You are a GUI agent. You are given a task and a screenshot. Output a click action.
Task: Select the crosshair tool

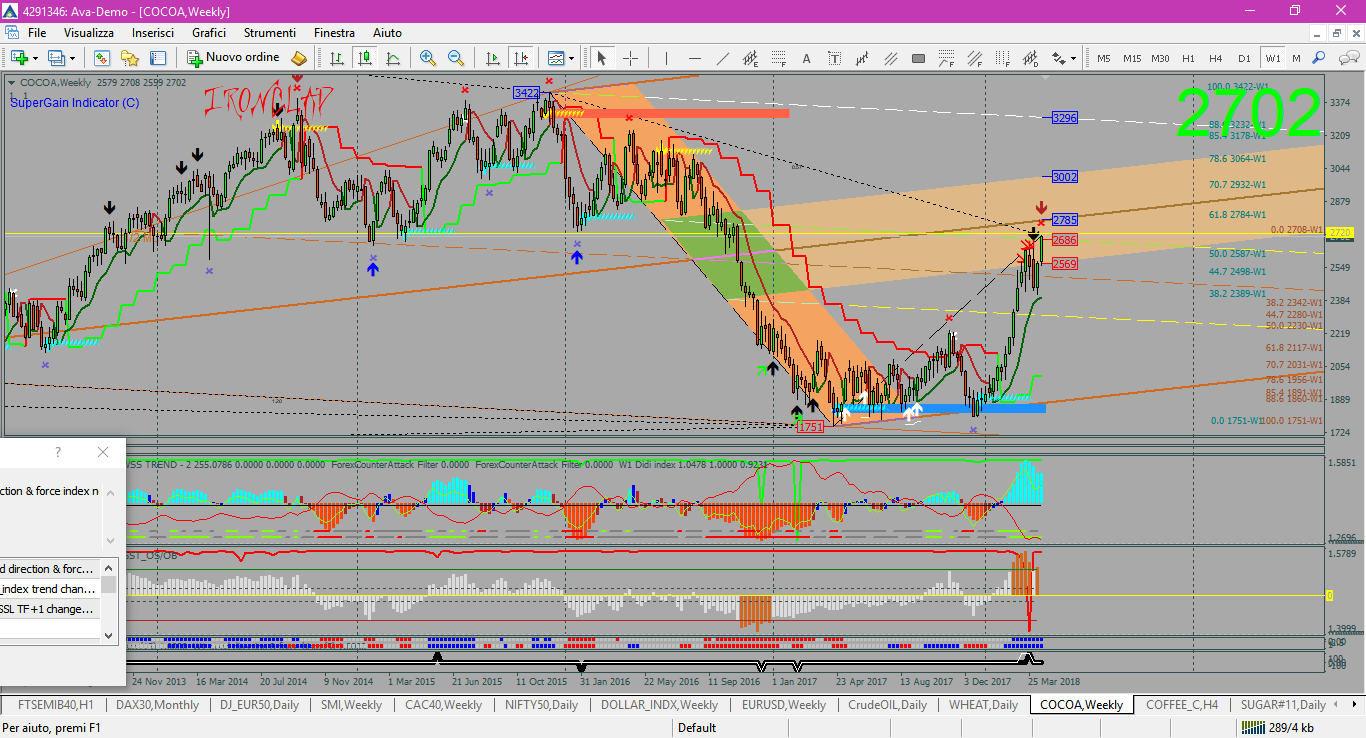pos(630,58)
